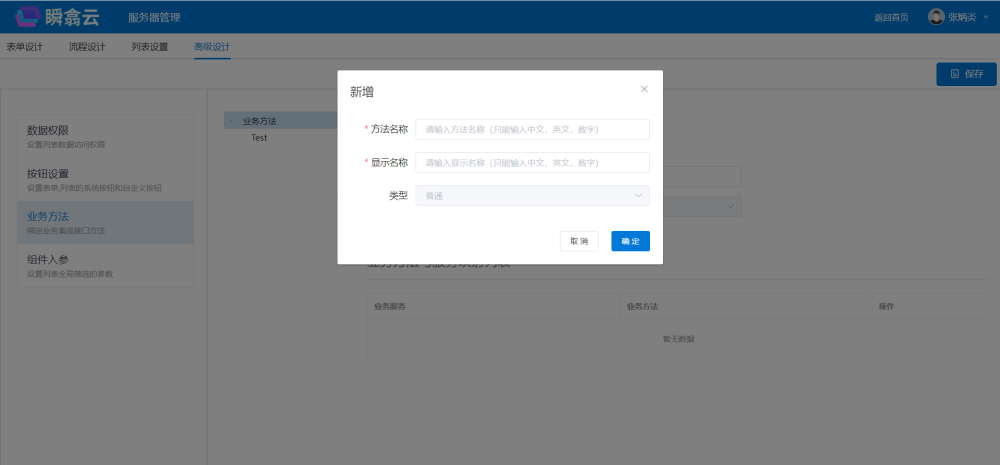Switch to the 流程设计 tab
The width and height of the screenshot is (1000, 465).
click(87, 47)
